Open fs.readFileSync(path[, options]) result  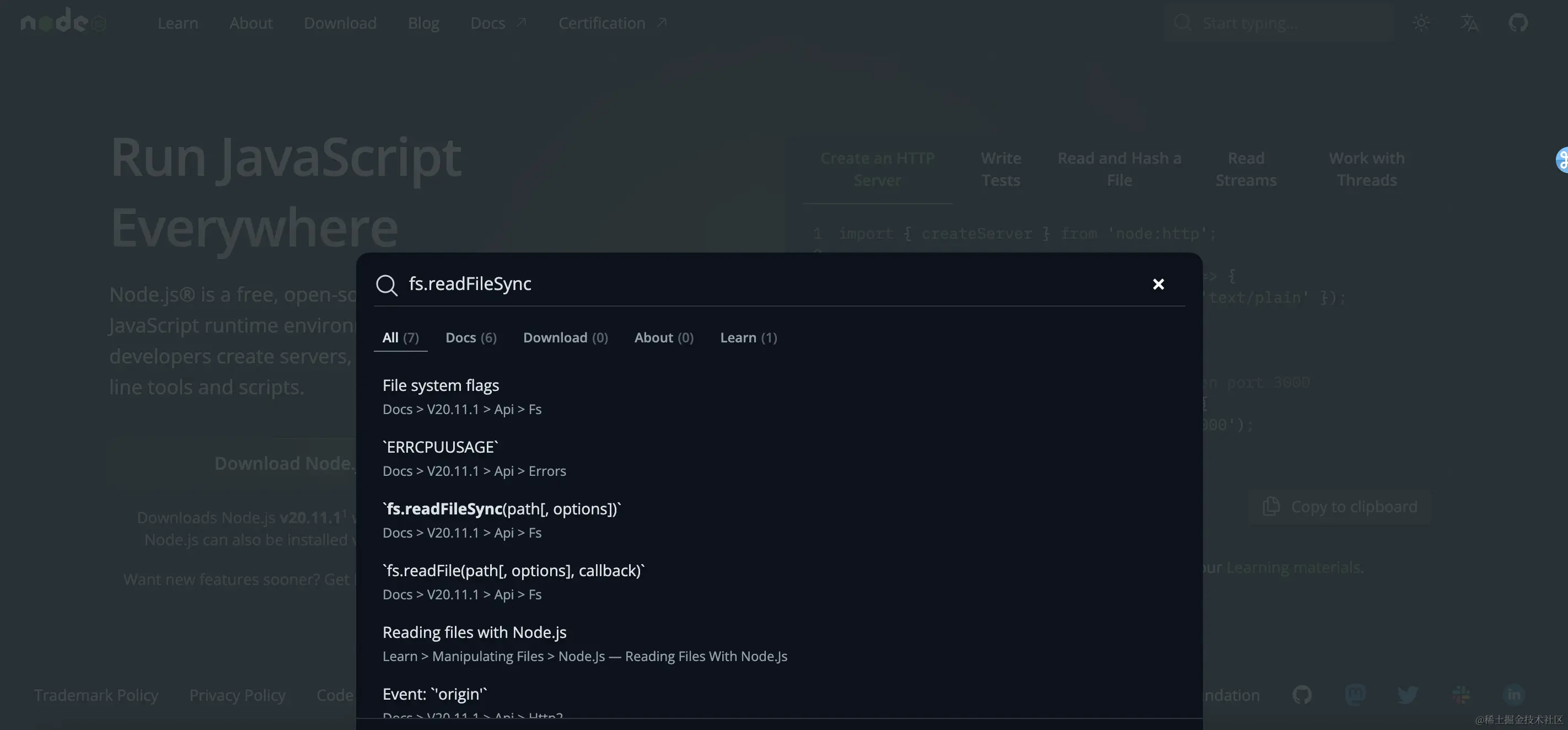pyautogui.click(x=779, y=520)
